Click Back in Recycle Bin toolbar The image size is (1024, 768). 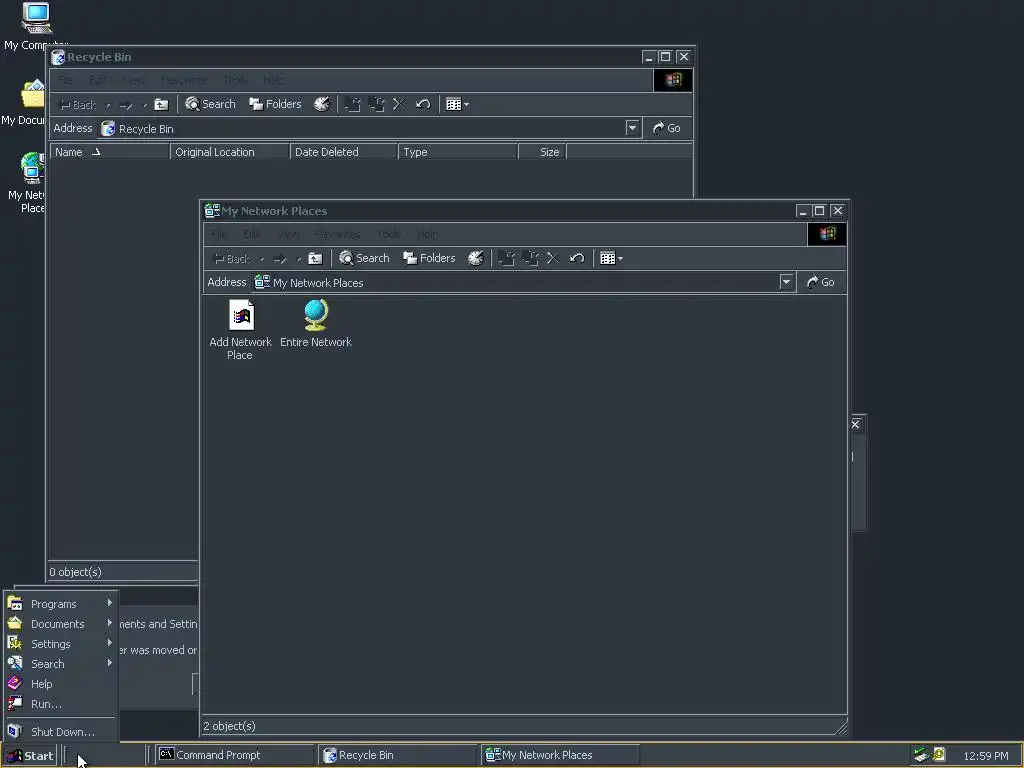tap(78, 104)
